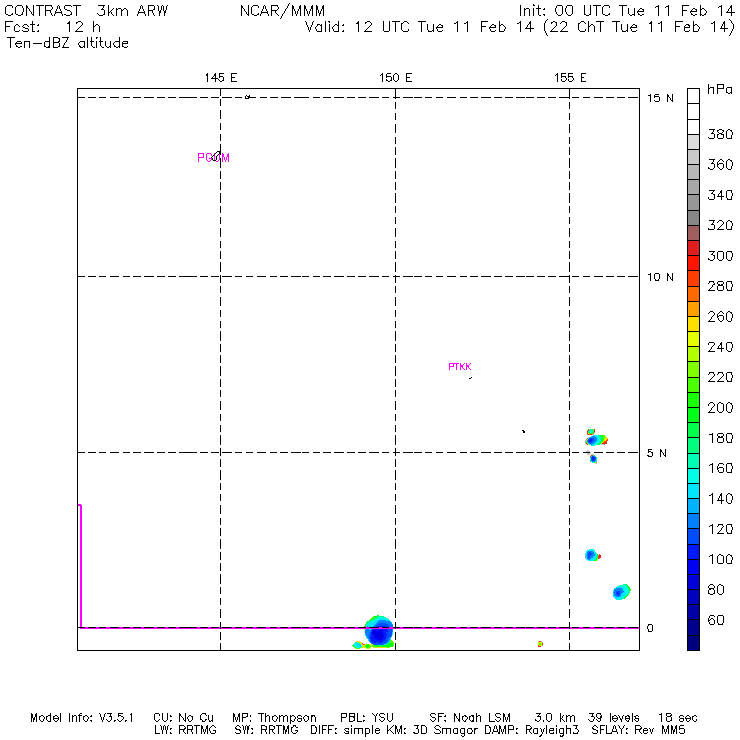Click the 340 colorbar value

720,195
